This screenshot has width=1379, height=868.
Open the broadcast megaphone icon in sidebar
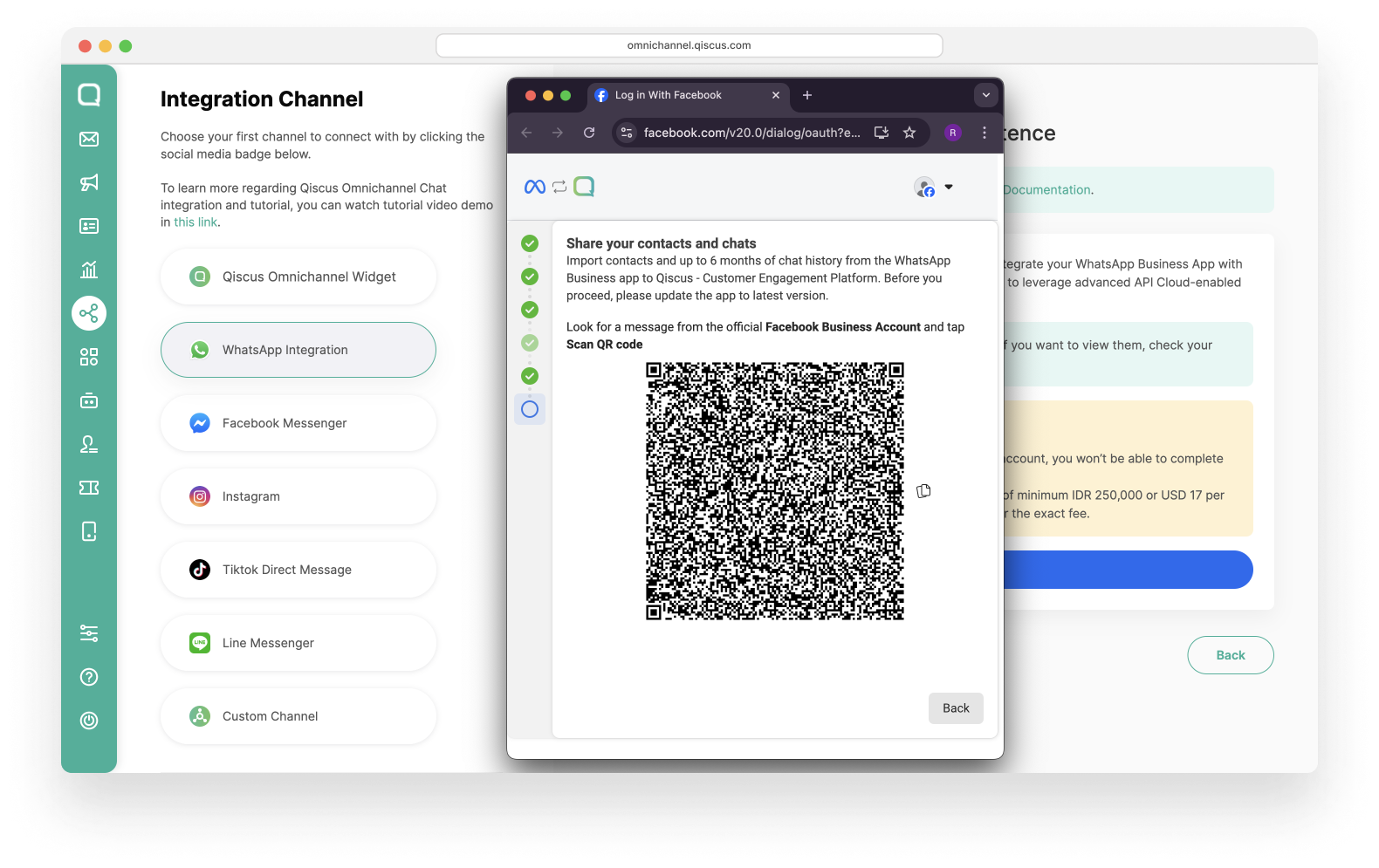tap(89, 182)
